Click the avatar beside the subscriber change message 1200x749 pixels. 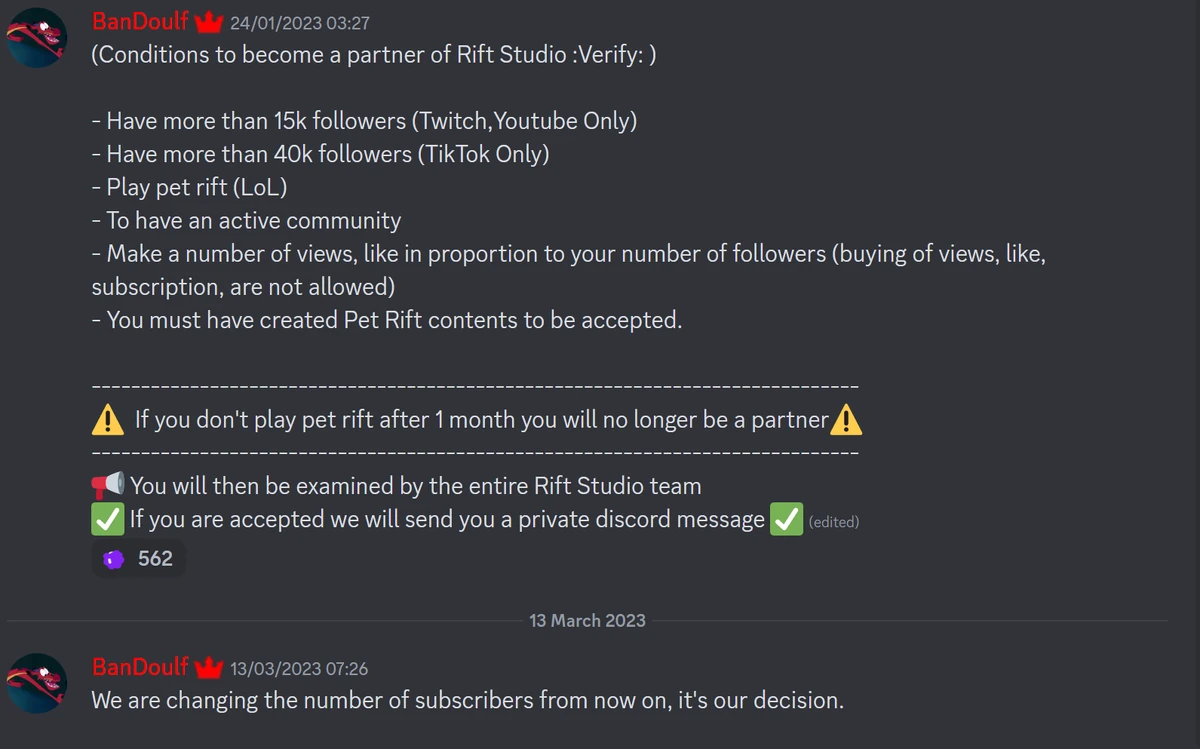(36, 683)
